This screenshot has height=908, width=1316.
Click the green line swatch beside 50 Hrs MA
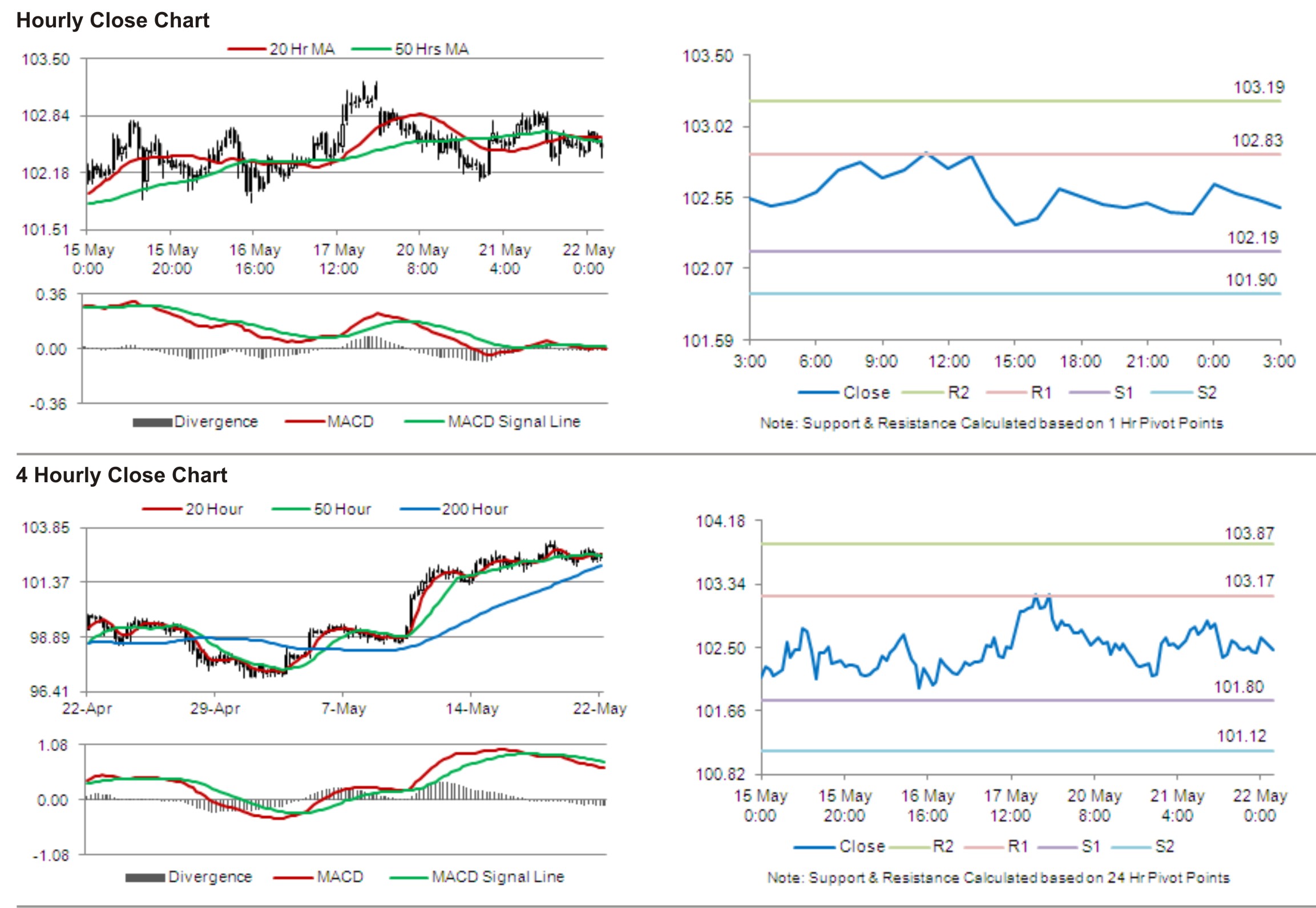[x=372, y=49]
